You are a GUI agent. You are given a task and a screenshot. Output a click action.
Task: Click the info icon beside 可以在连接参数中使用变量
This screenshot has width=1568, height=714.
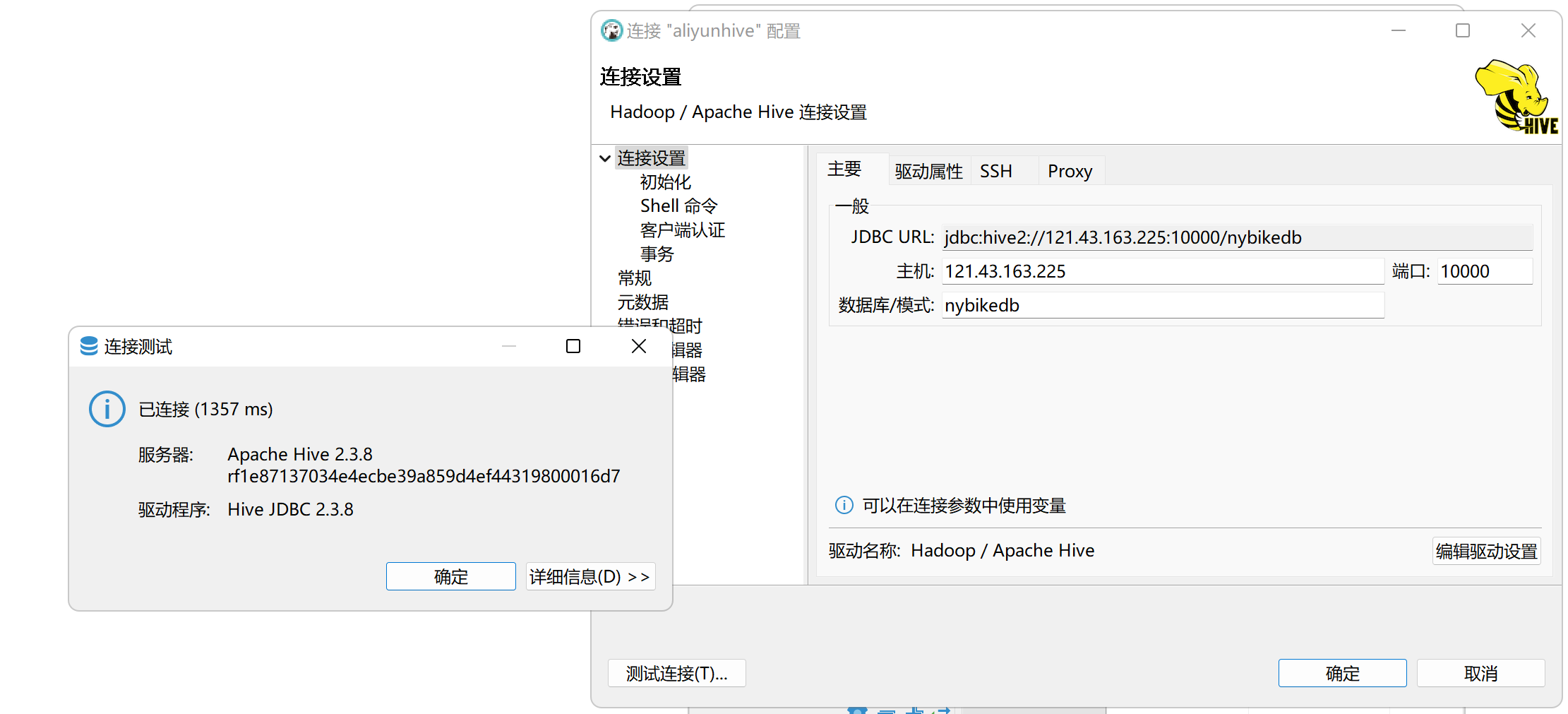click(x=844, y=505)
